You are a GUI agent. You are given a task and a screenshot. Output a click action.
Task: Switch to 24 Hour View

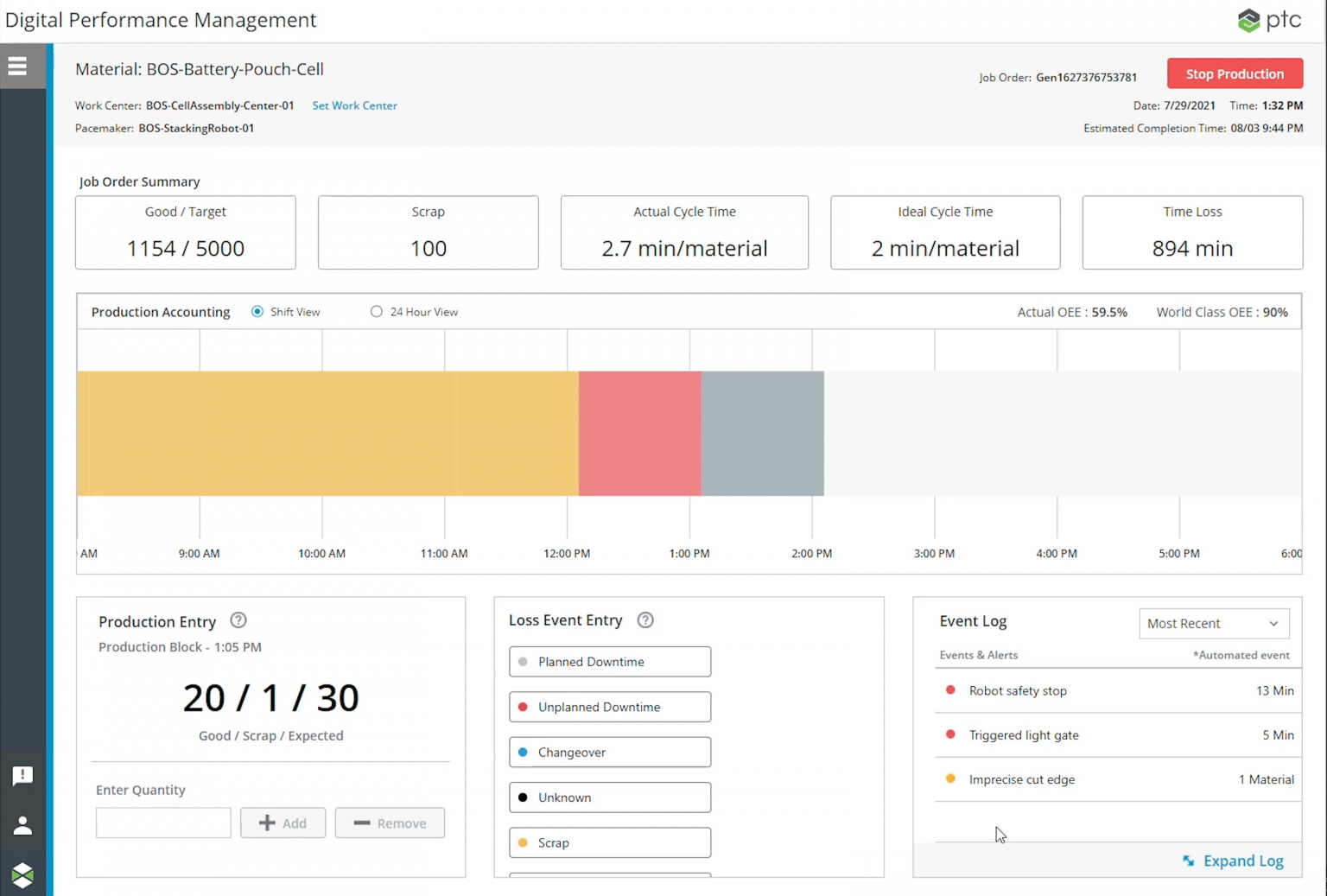pos(376,311)
